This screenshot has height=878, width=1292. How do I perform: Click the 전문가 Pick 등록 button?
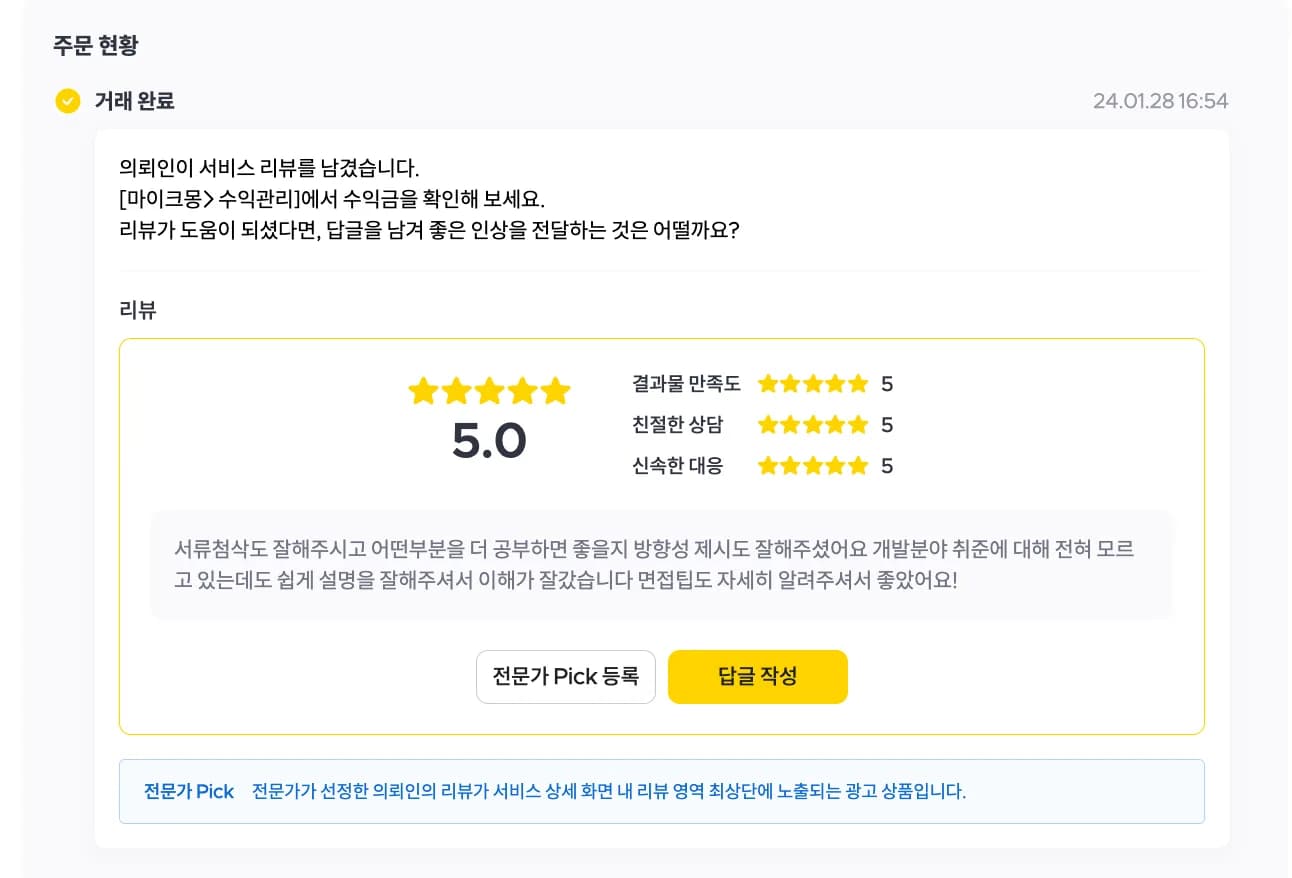(x=566, y=677)
